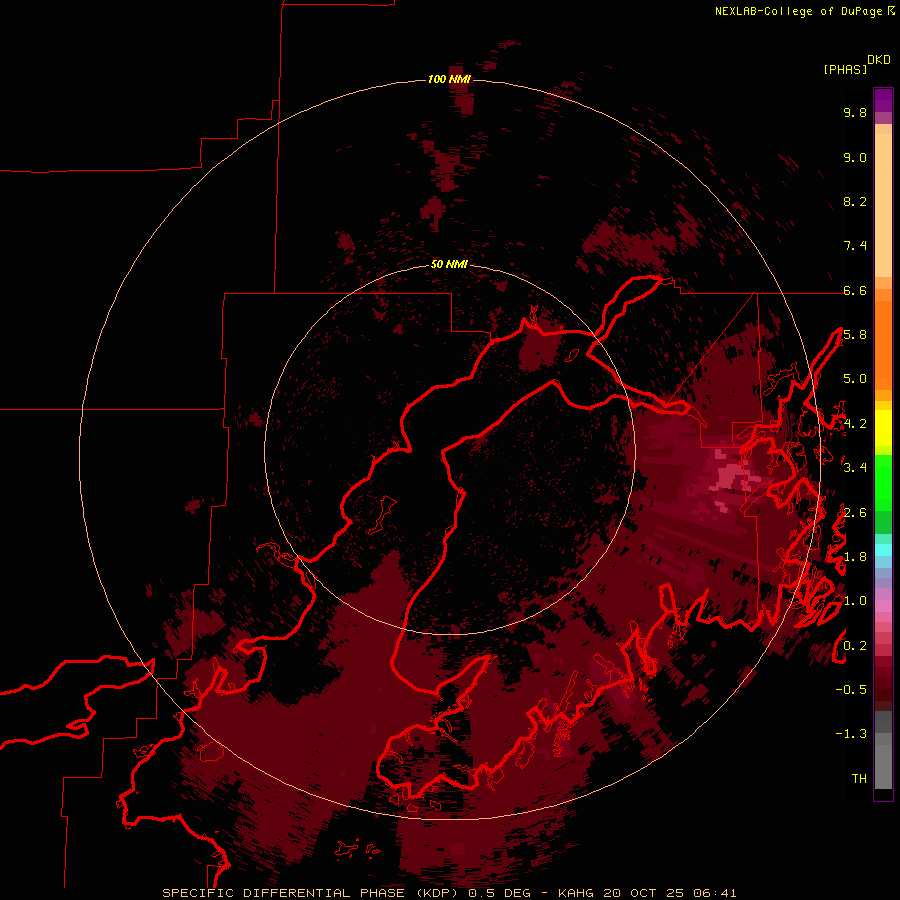Pick the purple segment of the color bar
This screenshot has width=900, height=900.
click(x=883, y=100)
